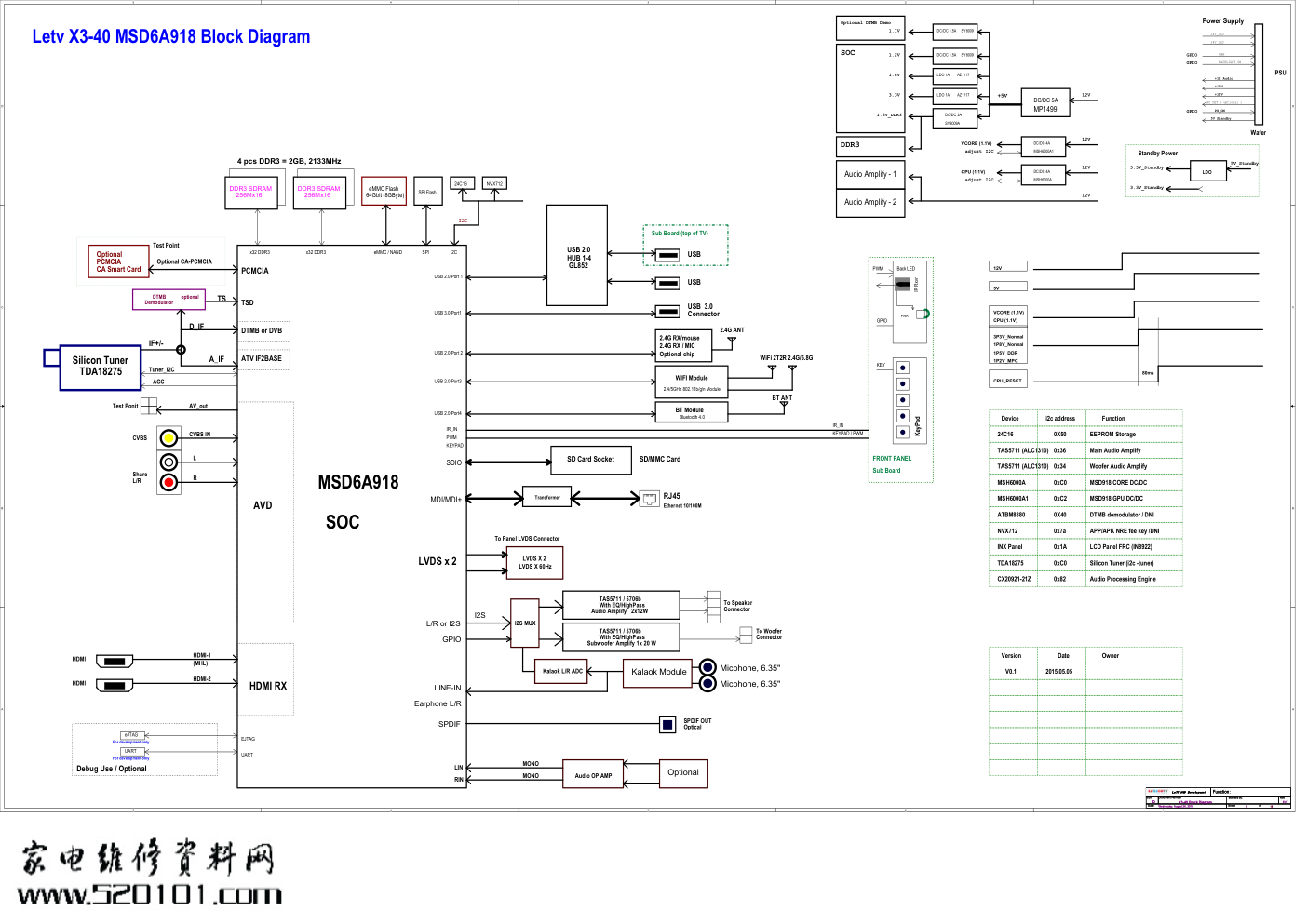Image resolution: width=1307 pixels, height=924 pixels.
Task: Select the BT ANT antenna symbol
Action: (x=783, y=406)
